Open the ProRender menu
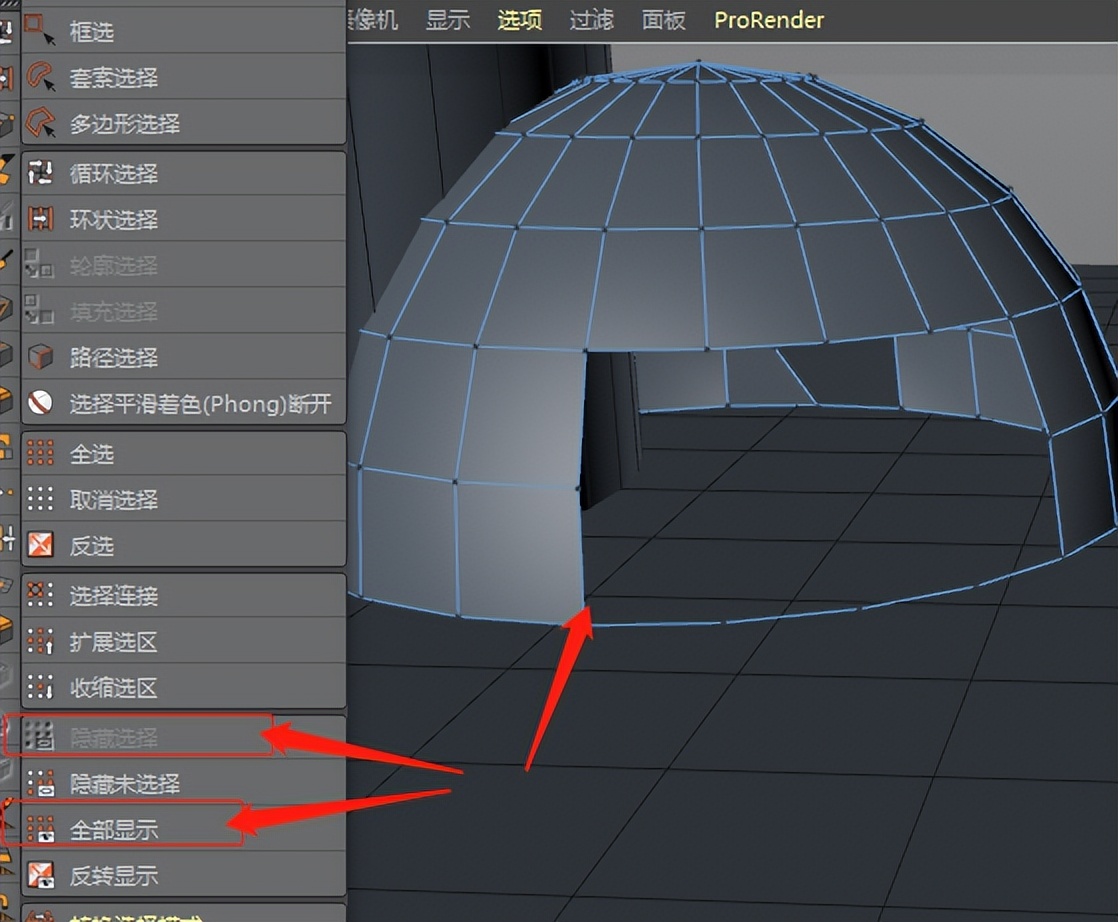The height and width of the screenshot is (922, 1118). point(768,20)
